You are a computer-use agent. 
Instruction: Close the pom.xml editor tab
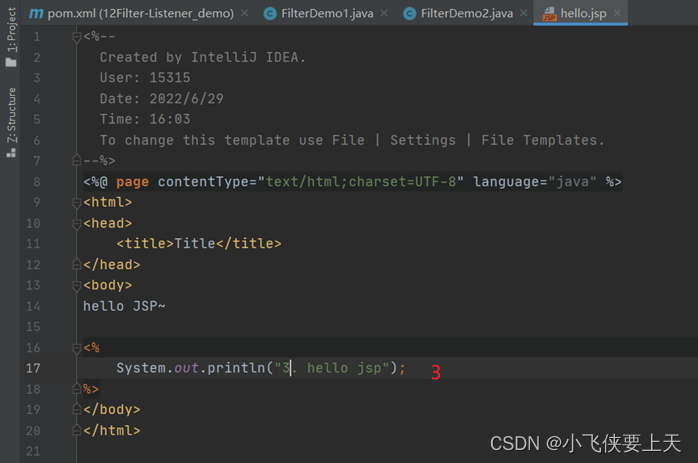(245, 14)
